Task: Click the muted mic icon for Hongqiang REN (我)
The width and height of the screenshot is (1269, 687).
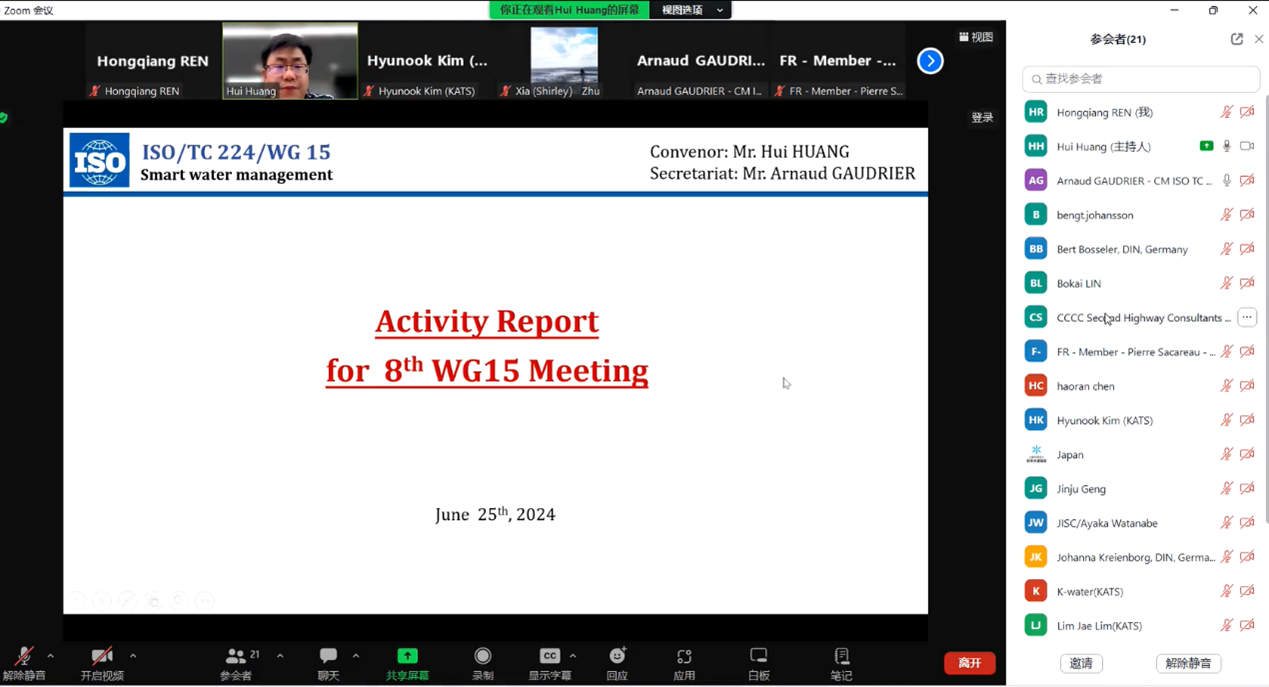Action: [x=1227, y=112]
